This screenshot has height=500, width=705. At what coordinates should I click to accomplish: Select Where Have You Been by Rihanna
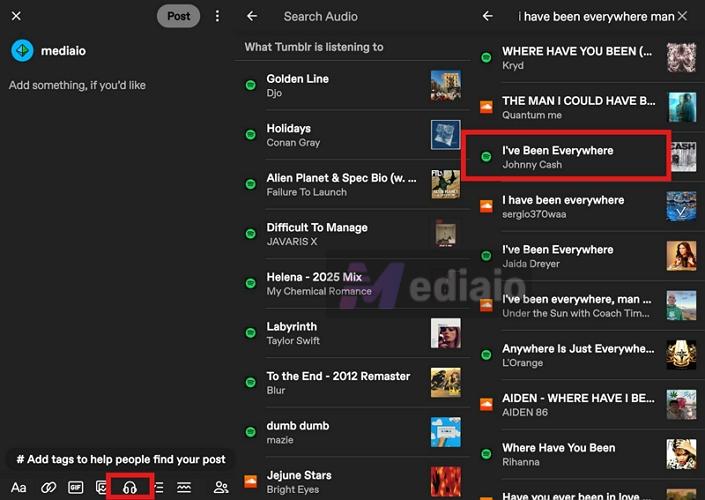tap(566, 455)
